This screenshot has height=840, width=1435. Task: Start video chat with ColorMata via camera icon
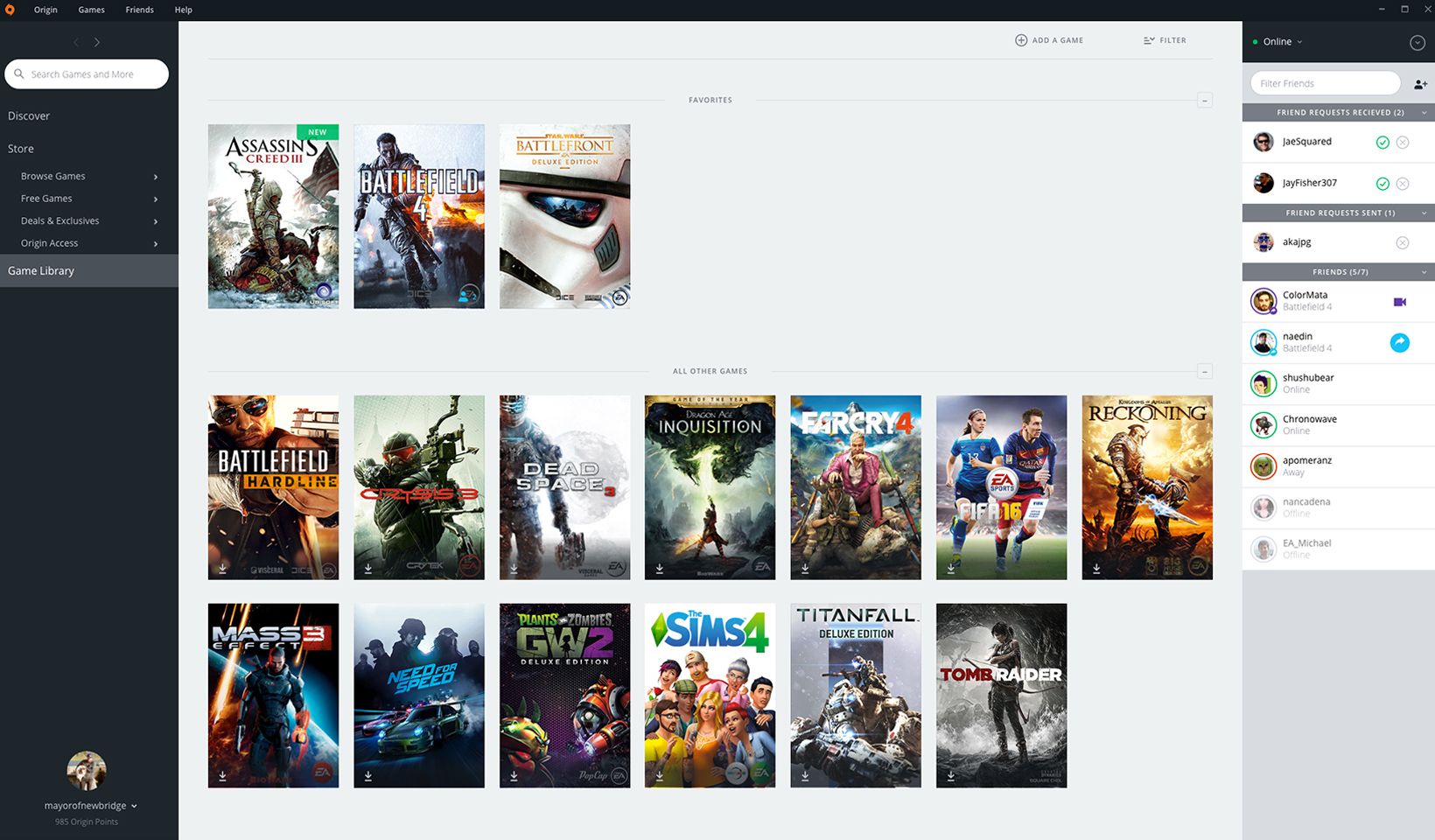[1399, 301]
